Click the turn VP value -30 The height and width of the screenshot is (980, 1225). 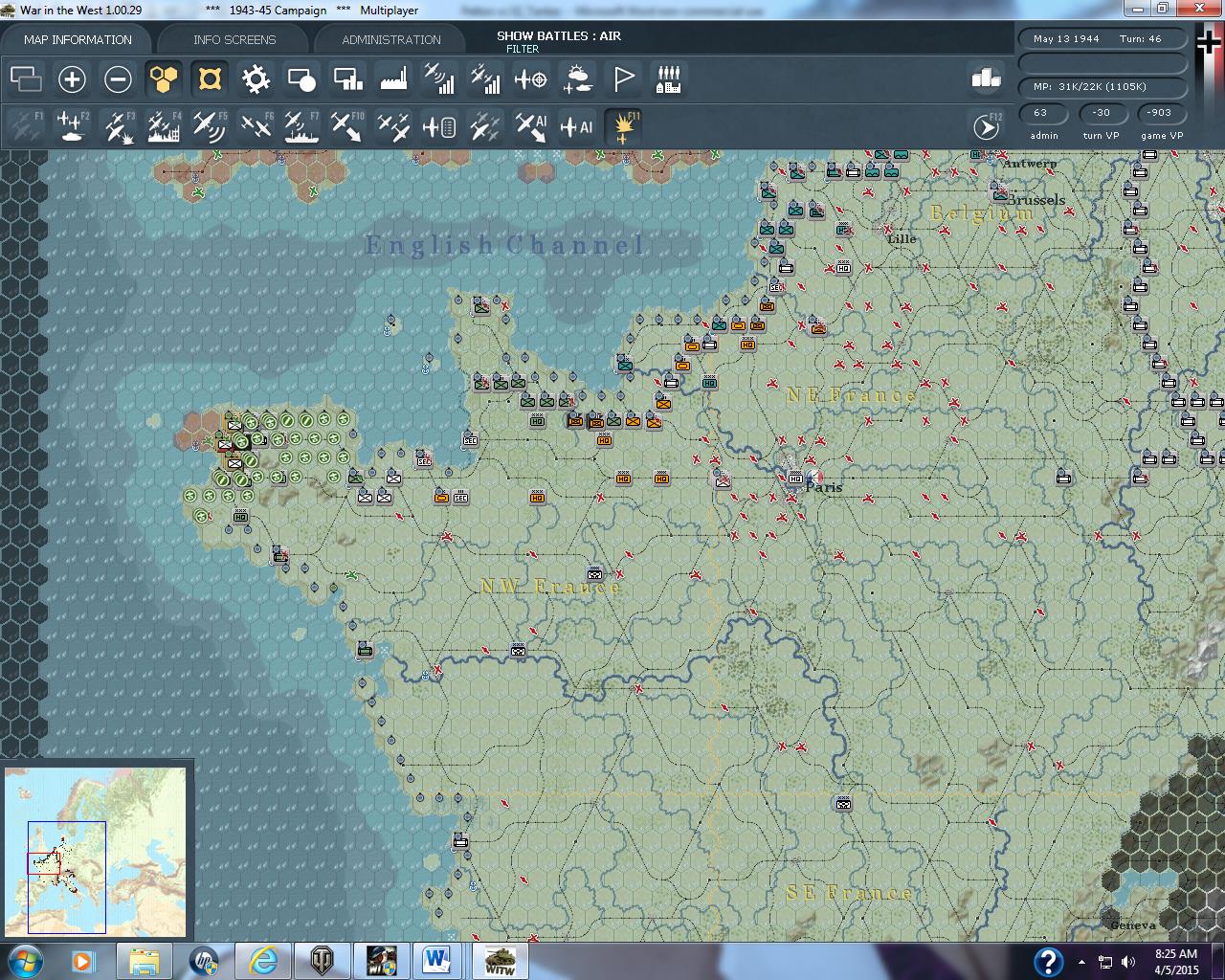point(1102,113)
